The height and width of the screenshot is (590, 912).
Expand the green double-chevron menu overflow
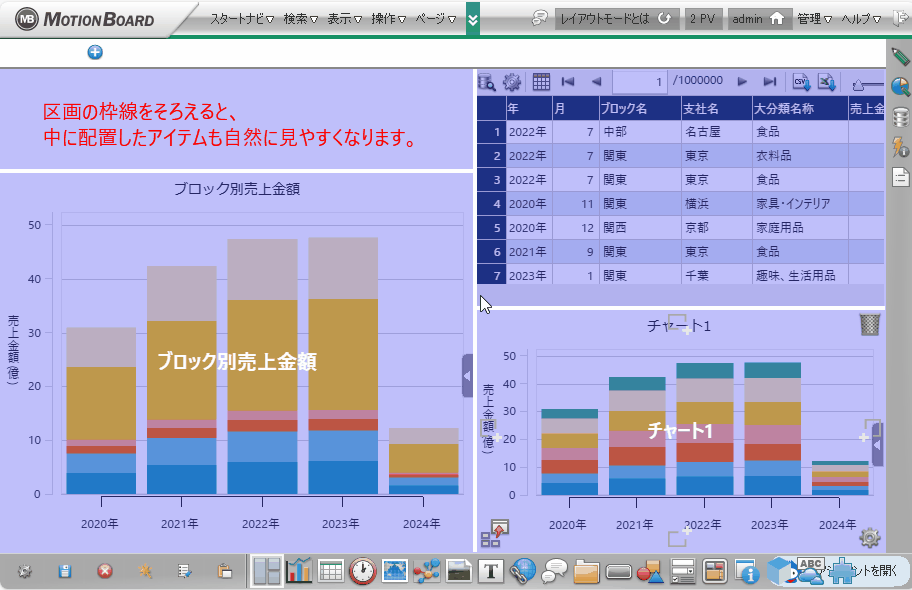pyautogui.click(x=473, y=19)
